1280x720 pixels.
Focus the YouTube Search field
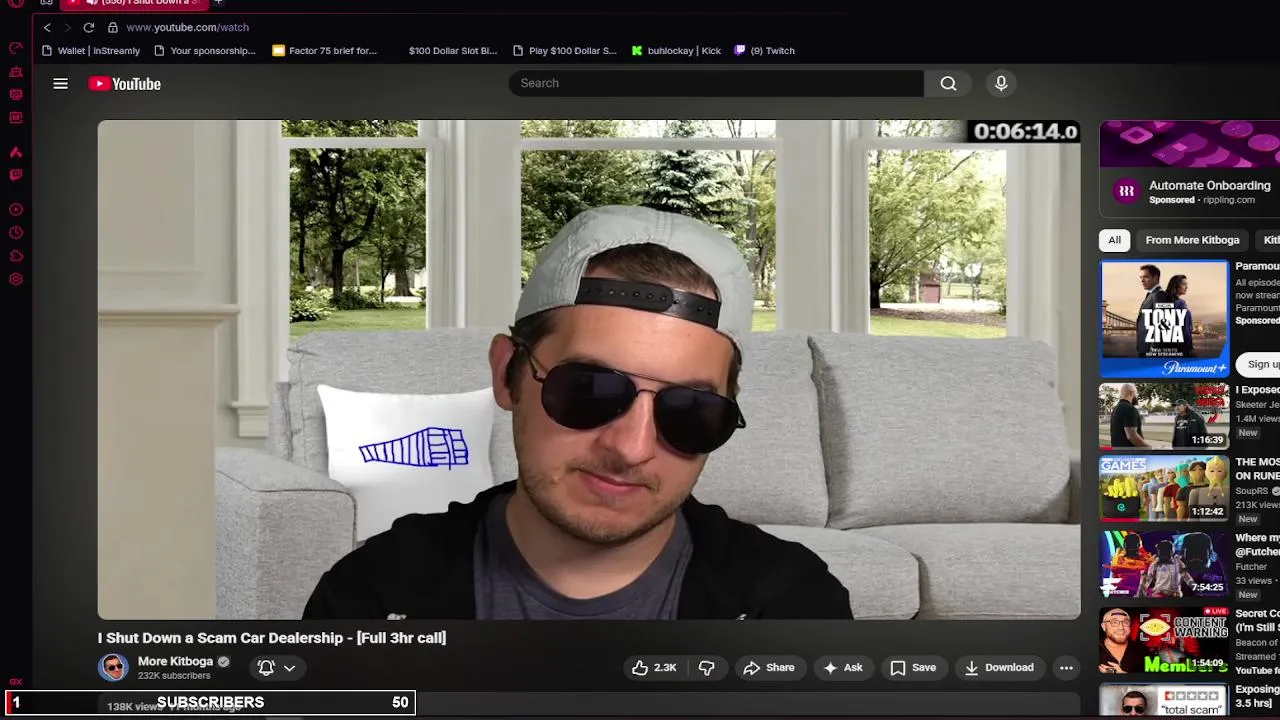click(716, 83)
